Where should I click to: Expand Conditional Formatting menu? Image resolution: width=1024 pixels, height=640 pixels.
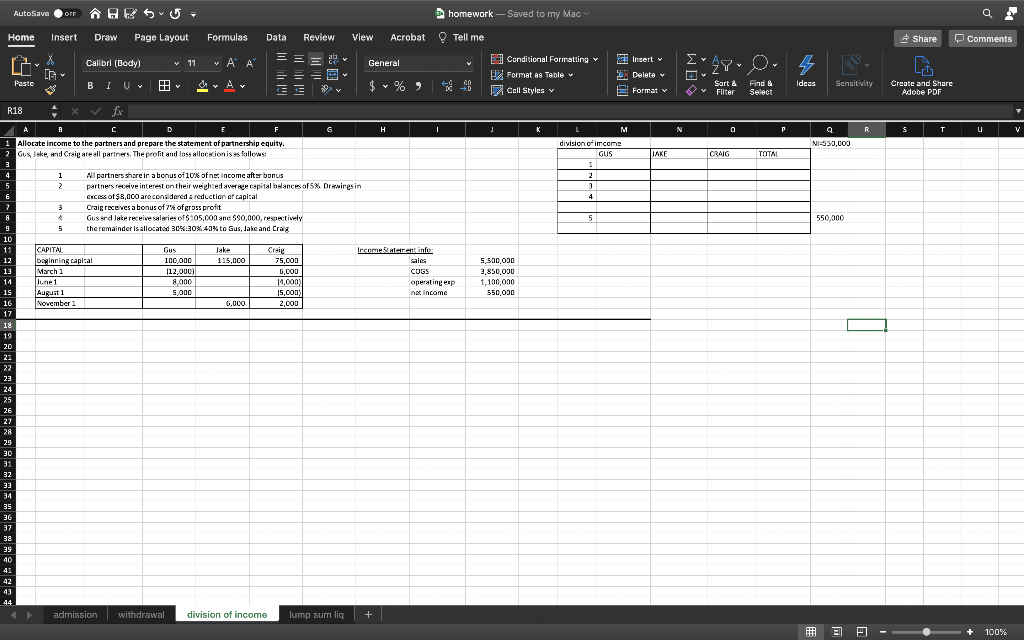click(x=545, y=59)
